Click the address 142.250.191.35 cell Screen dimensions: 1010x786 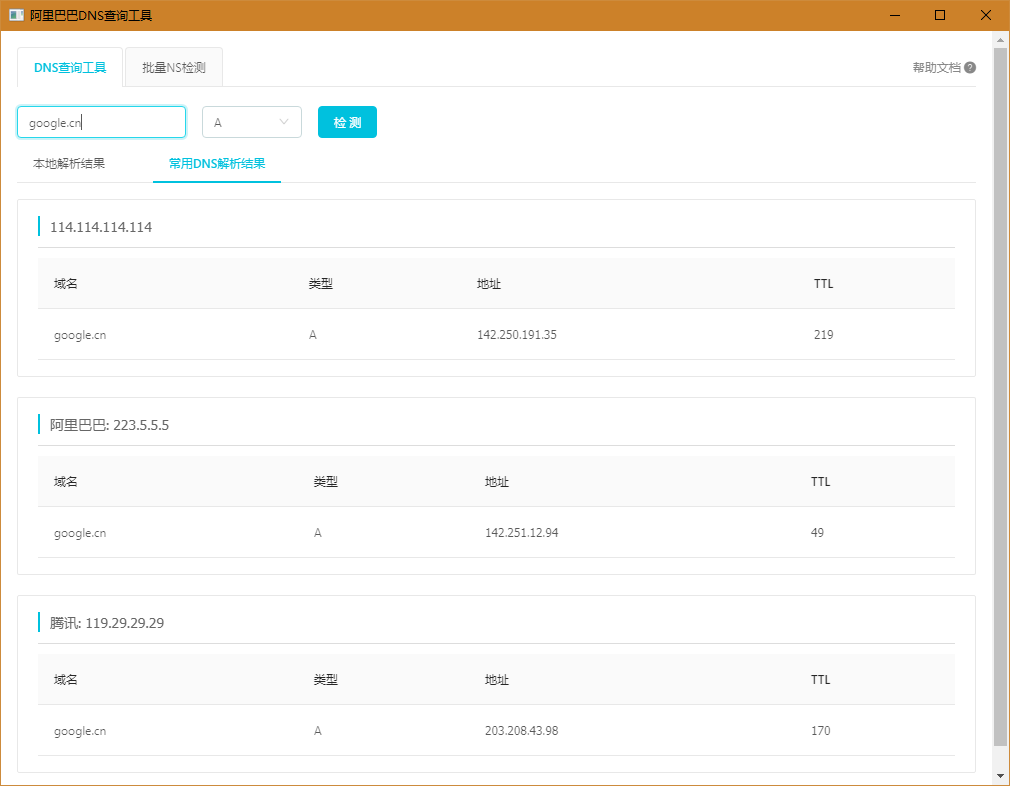(517, 335)
